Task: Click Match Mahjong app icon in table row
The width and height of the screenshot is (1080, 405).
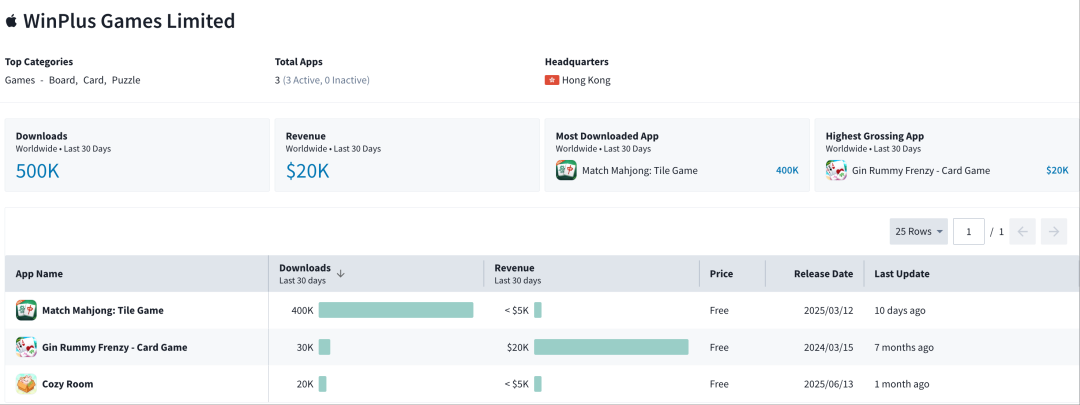Action: pyautogui.click(x=26, y=310)
